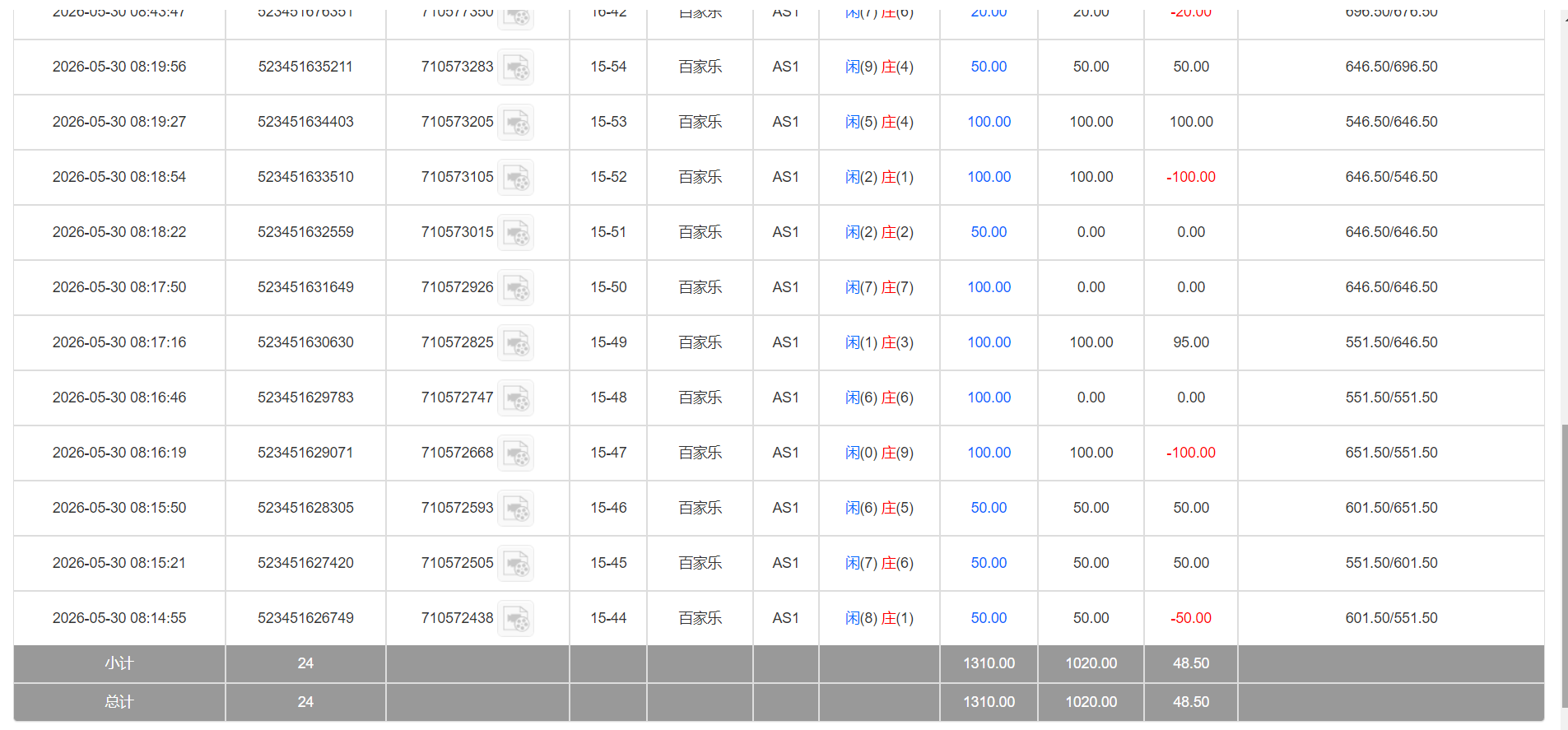Screen dimensions: 1568x730
Task: Open video replay icon for round 710573105
Action: click(516, 178)
